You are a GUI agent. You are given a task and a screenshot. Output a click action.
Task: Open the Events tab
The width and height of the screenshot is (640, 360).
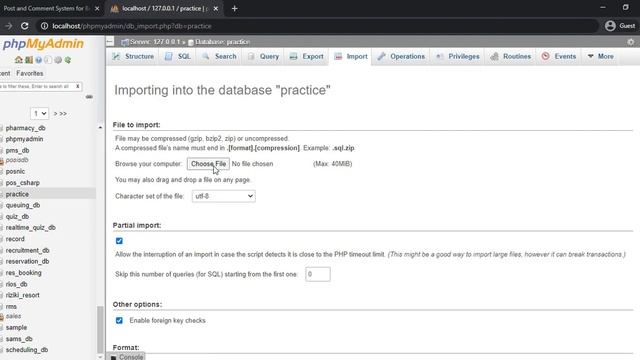pos(559,56)
